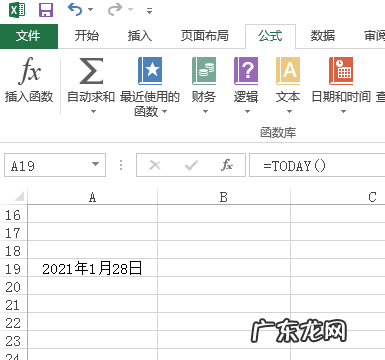
Task: Select row 22 header
Action: 13,323
